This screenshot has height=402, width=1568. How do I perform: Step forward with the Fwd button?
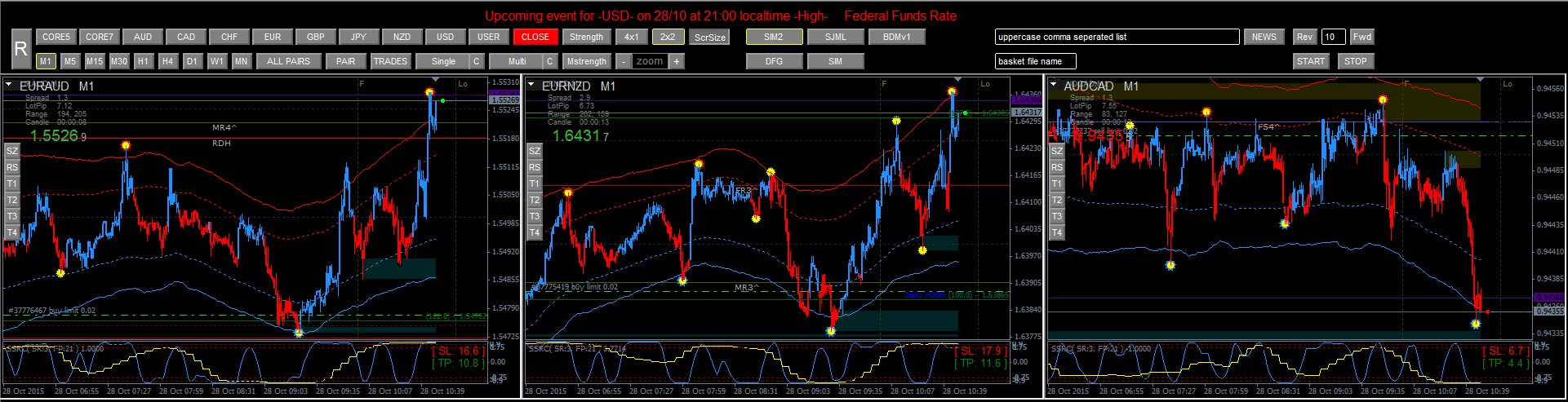coord(1361,37)
